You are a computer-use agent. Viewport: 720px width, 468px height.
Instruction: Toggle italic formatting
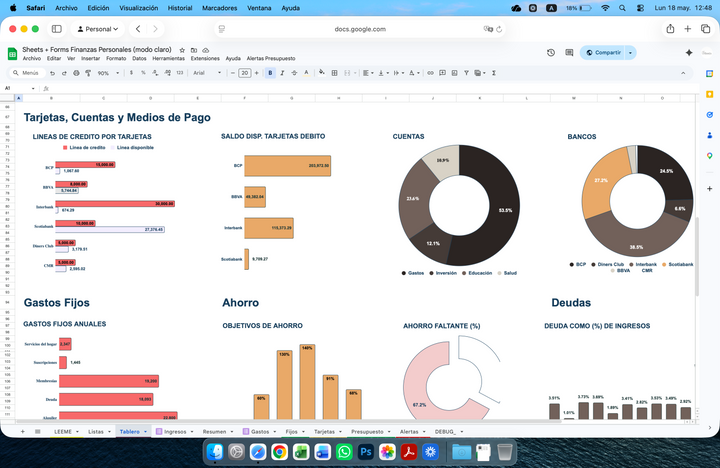[282, 73]
